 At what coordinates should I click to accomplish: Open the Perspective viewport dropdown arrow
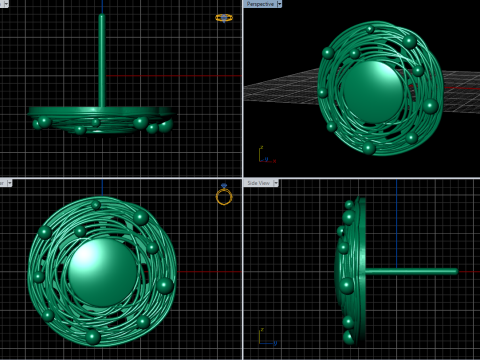point(279,4)
